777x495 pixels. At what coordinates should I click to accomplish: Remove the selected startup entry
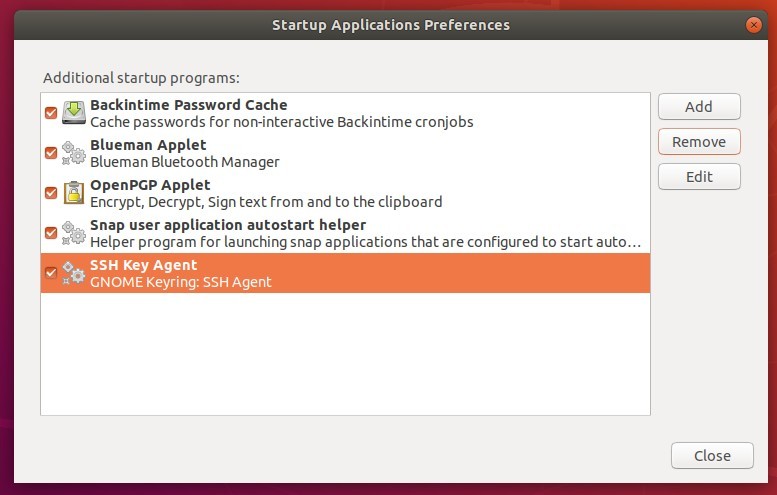click(699, 142)
